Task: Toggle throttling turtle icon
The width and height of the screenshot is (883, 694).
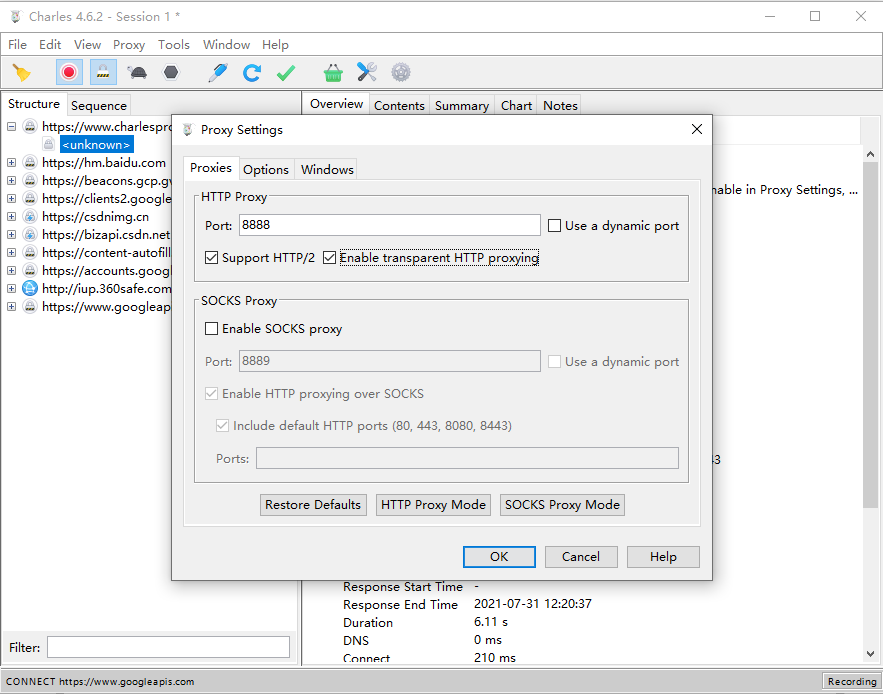Action: [x=137, y=73]
